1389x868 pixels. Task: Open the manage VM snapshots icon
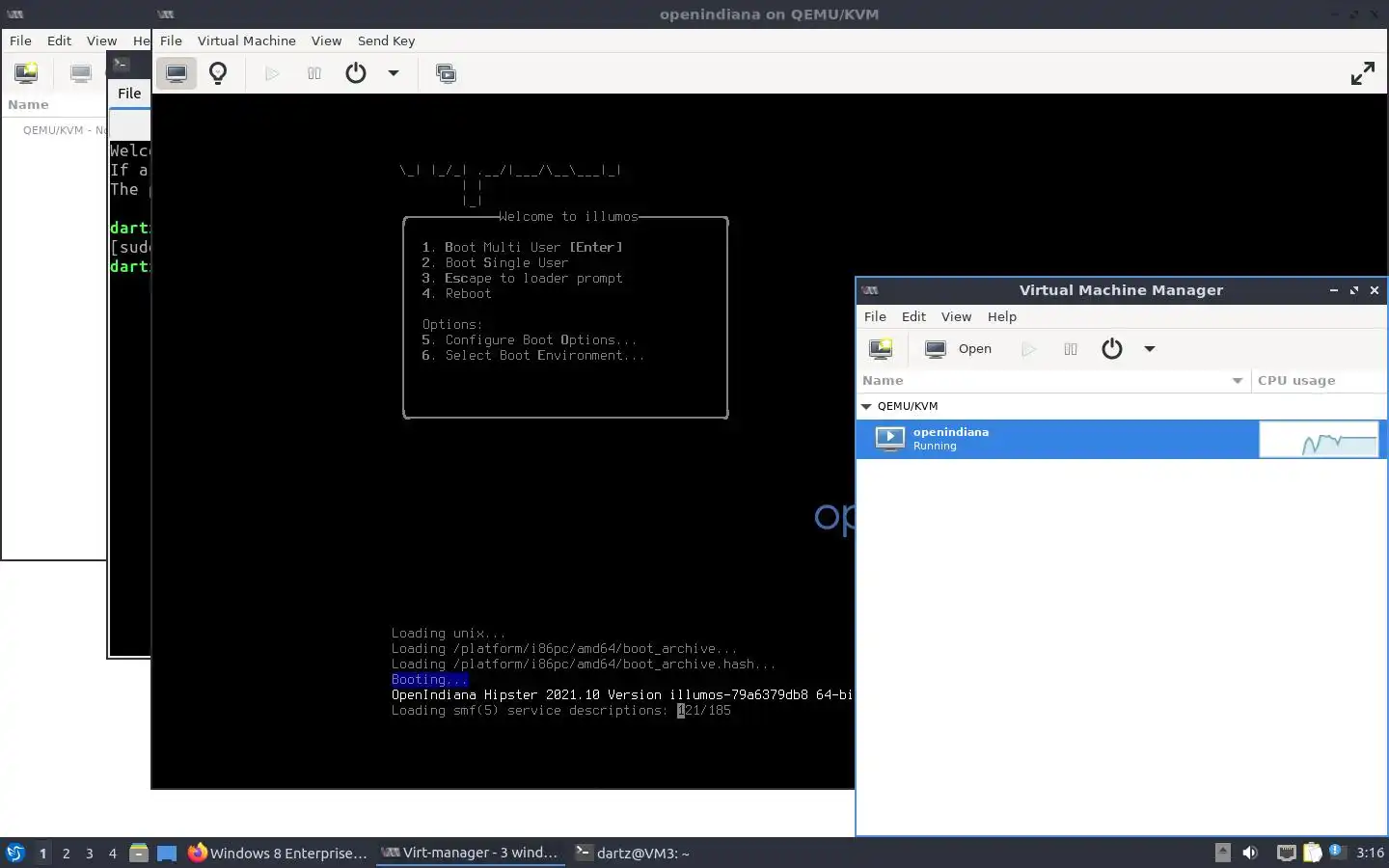coord(446,73)
